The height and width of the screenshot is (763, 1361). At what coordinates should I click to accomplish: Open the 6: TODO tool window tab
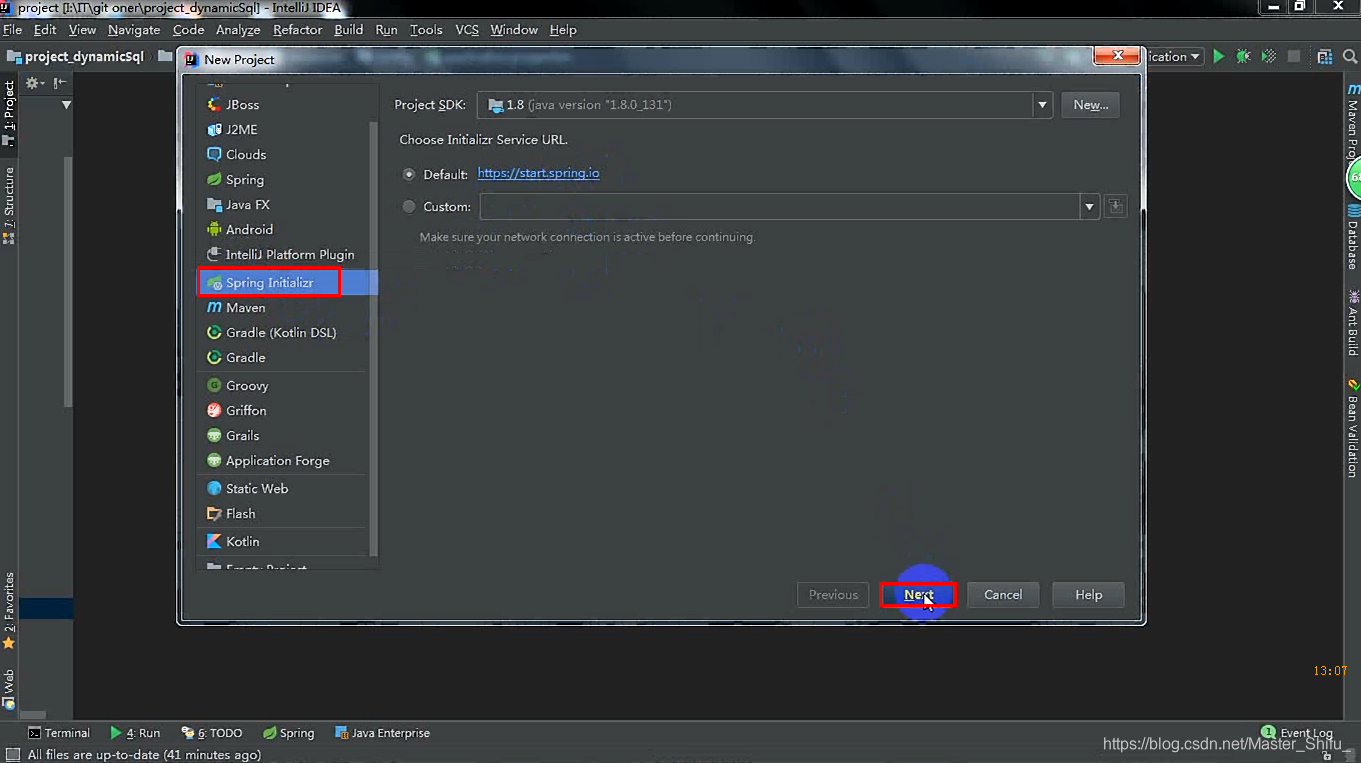pos(212,733)
